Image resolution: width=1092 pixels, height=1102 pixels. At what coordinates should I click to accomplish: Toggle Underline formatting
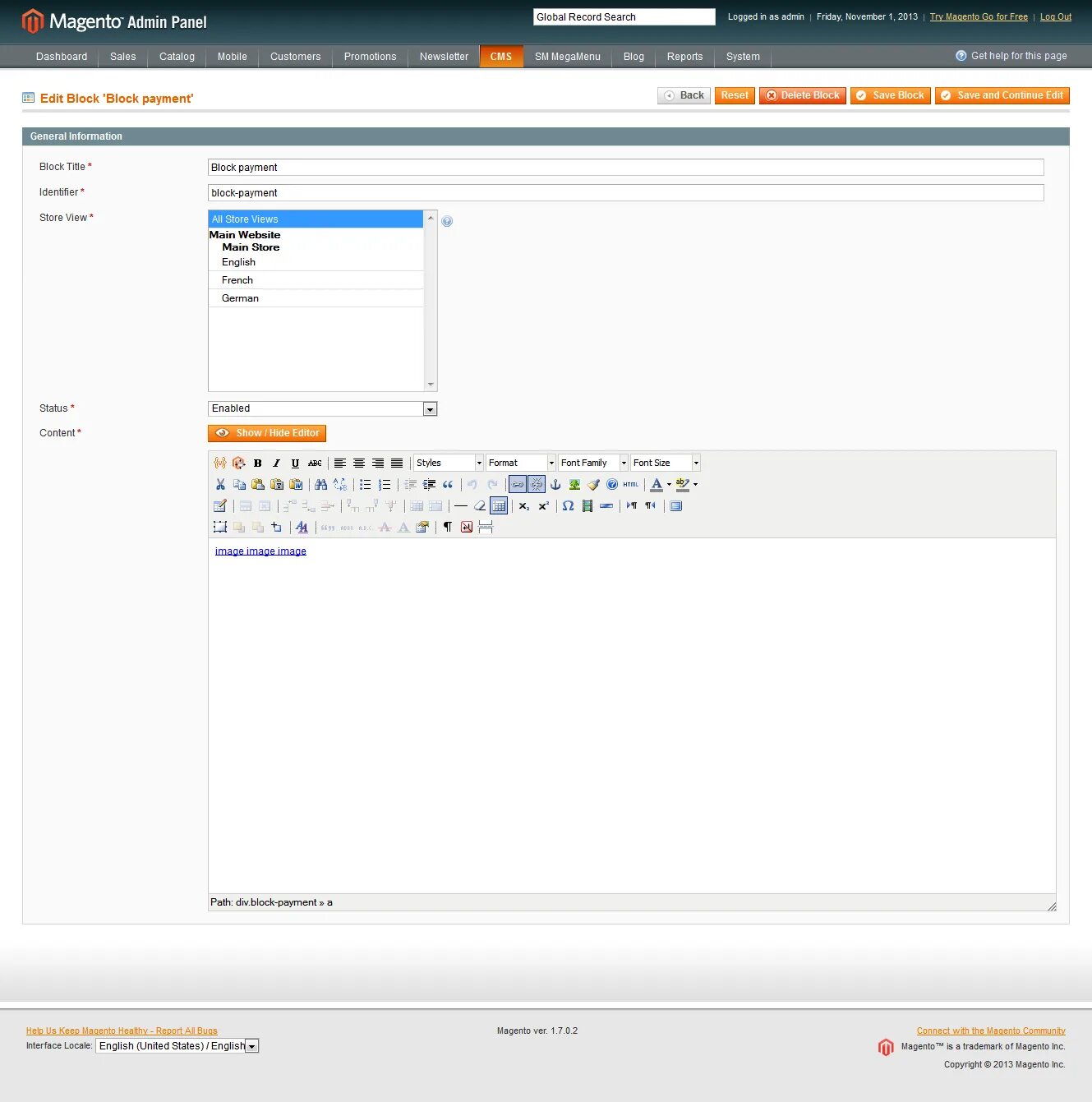(296, 463)
